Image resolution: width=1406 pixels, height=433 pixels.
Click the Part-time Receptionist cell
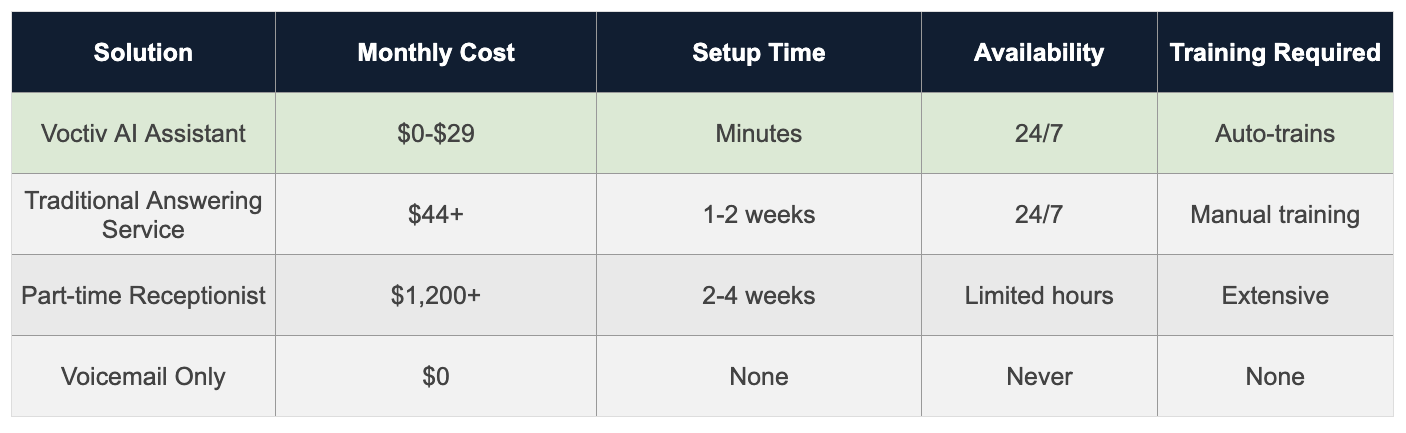[x=143, y=295]
